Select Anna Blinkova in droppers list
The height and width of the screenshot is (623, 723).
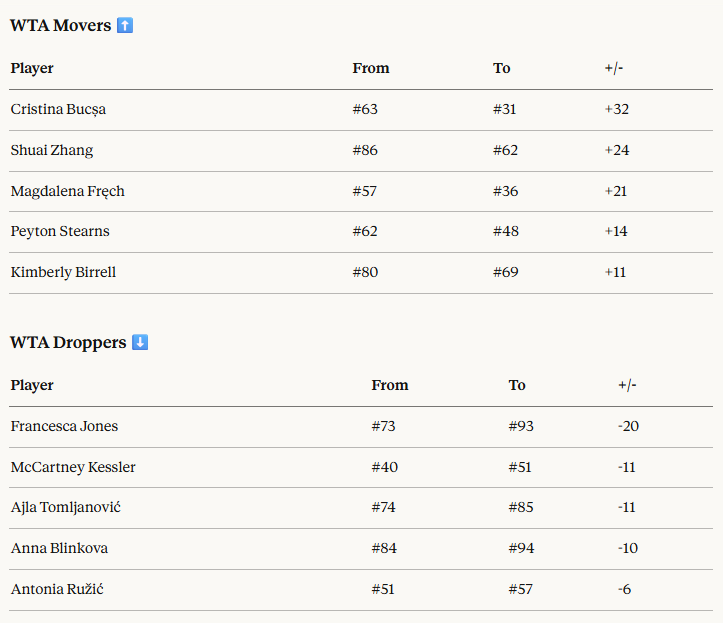[x=59, y=548]
